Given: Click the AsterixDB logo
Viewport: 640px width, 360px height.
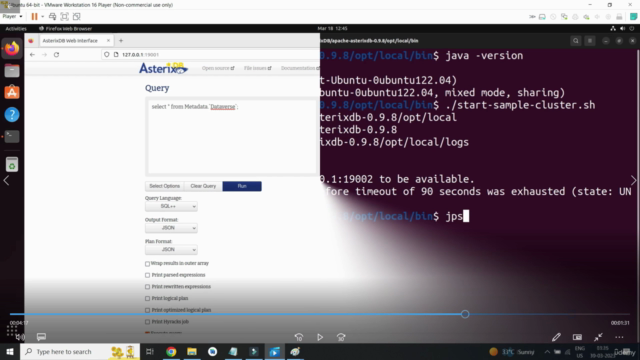Looking at the screenshot, I should click(x=163, y=68).
